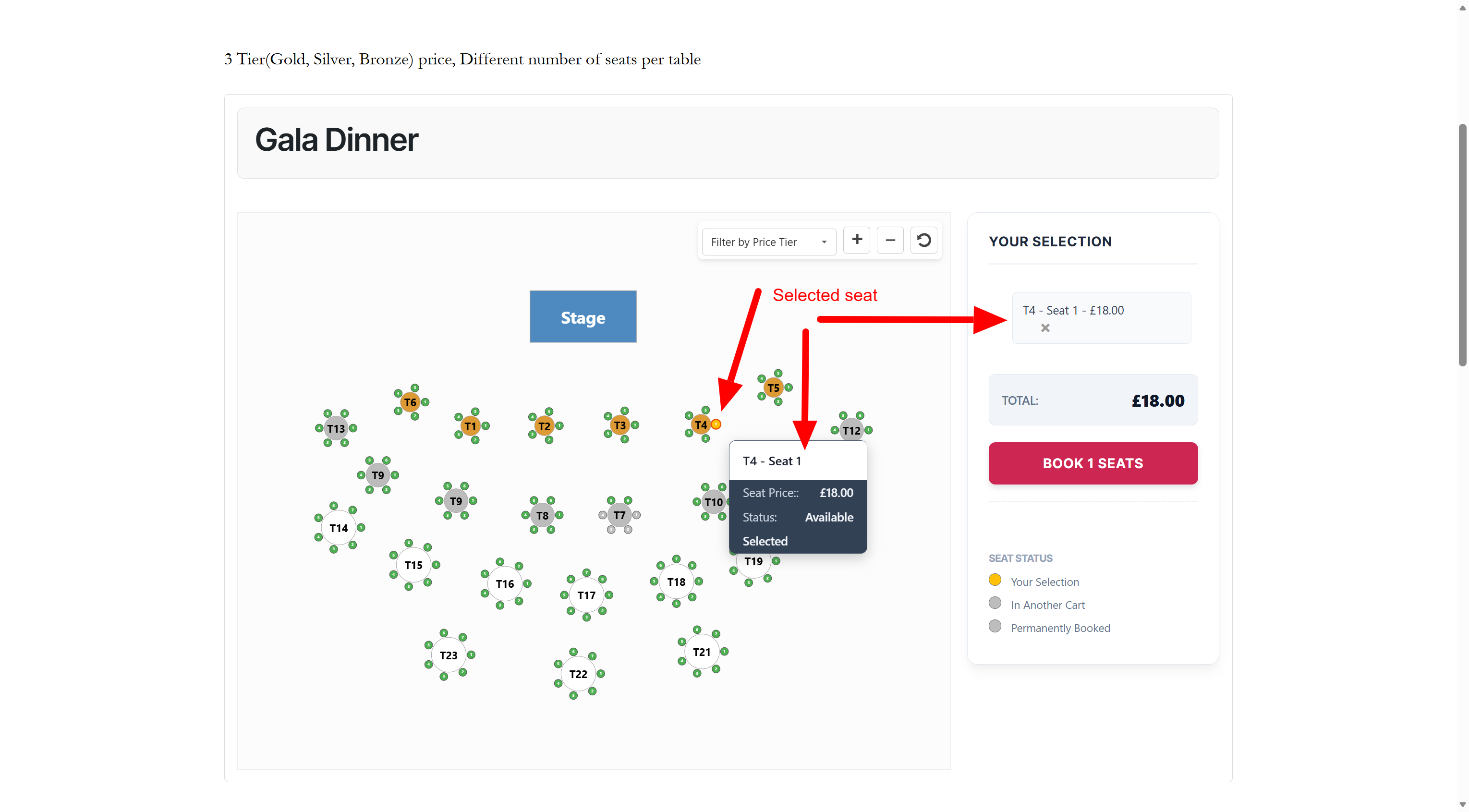Zoom in on the seating map
The width and height of the screenshot is (1469, 812).
(x=857, y=240)
